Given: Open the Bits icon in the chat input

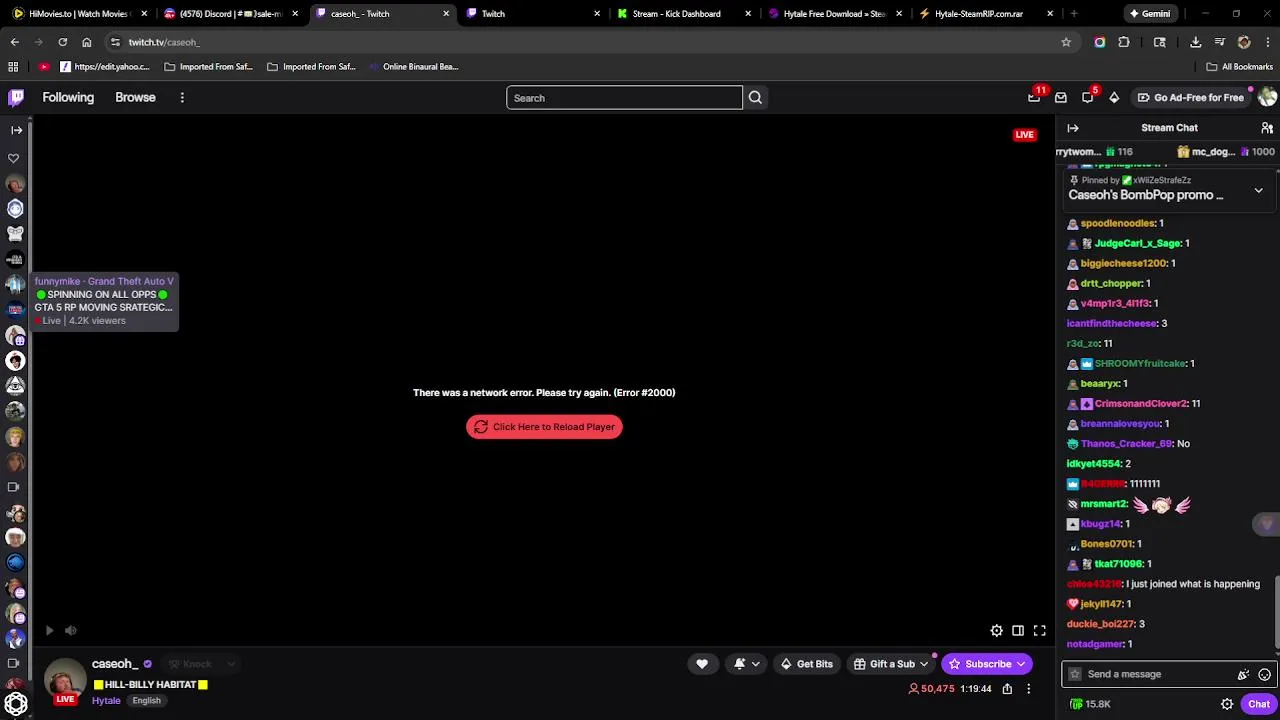Looking at the screenshot, I should [x=1243, y=674].
